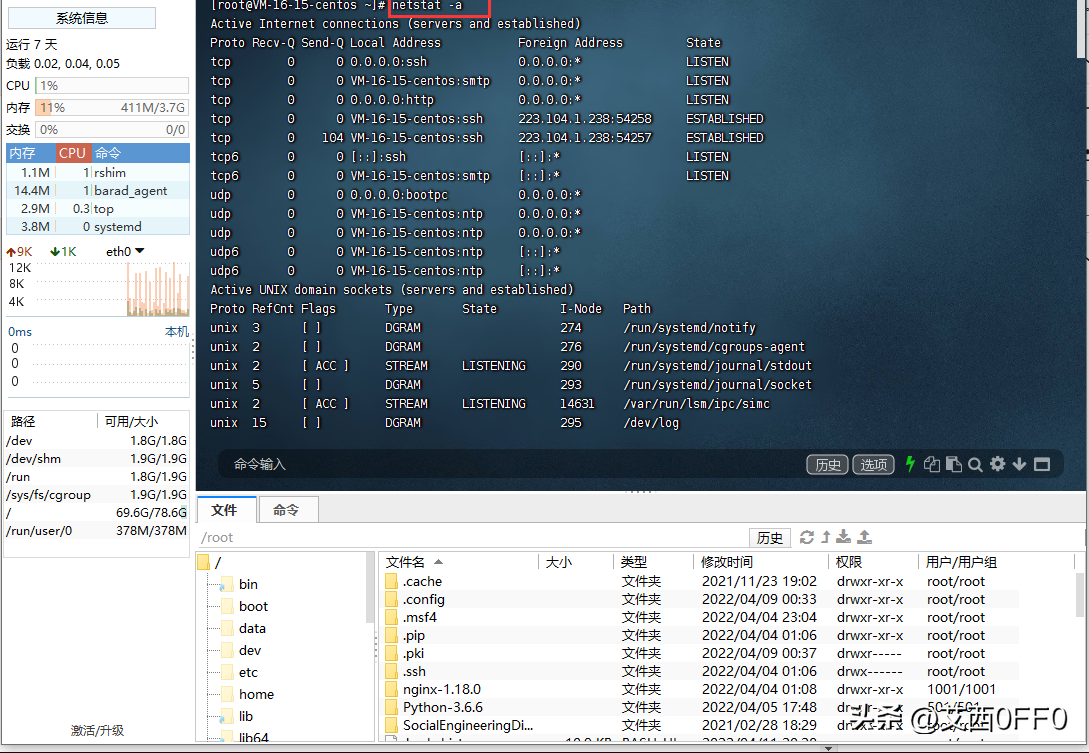Open 历史 button in terminal command bar
The width and height of the screenshot is (1089, 753).
point(827,464)
